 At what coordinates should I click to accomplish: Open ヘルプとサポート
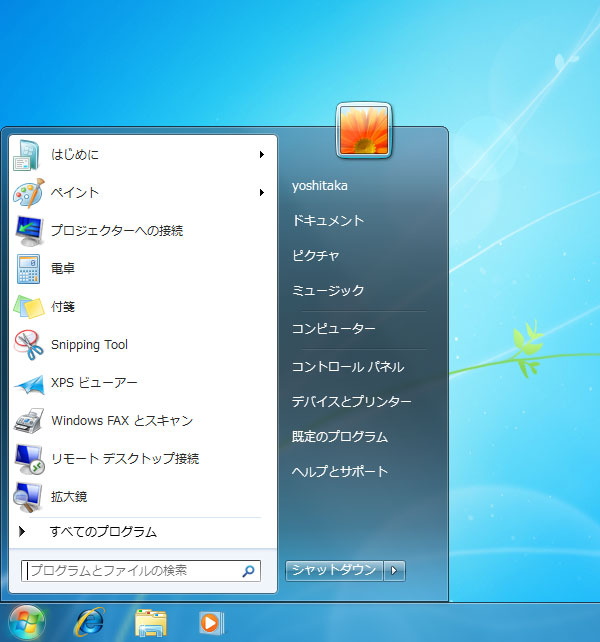[340, 472]
